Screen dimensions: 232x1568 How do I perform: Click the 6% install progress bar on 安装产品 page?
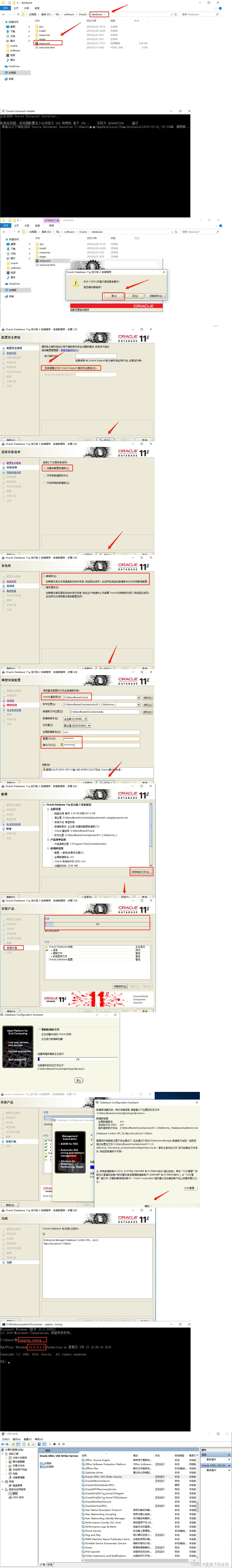point(97,924)
